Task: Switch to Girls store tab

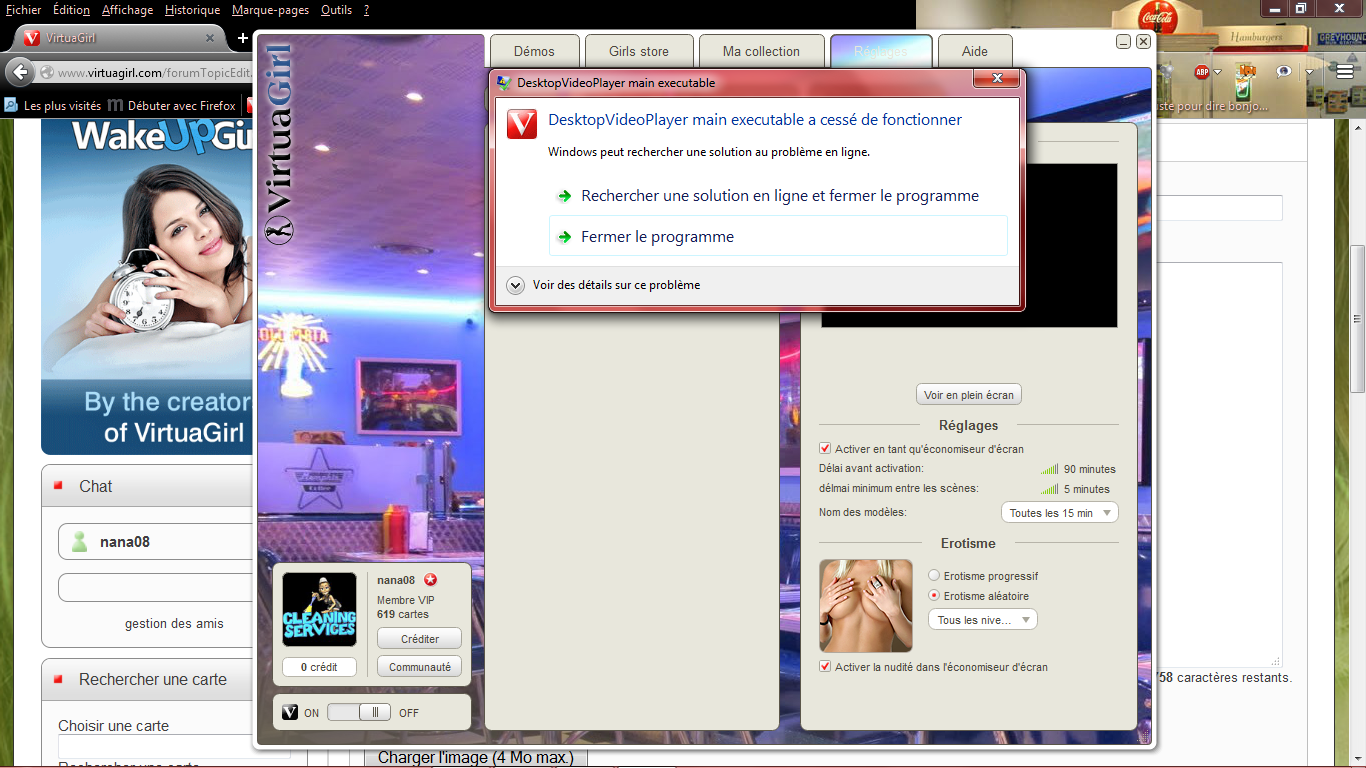Action: click(x=639, y=51)
